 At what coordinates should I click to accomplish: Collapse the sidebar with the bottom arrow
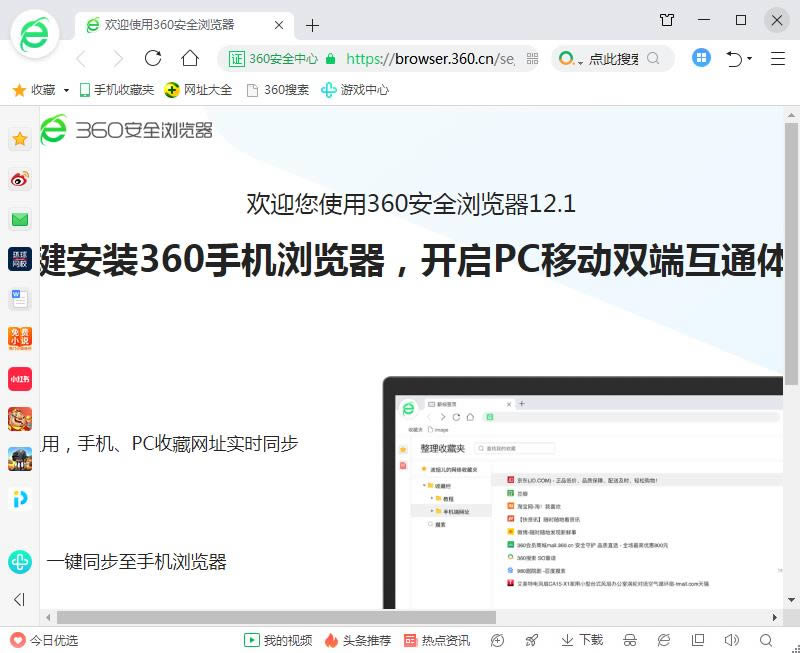[19, 600]
